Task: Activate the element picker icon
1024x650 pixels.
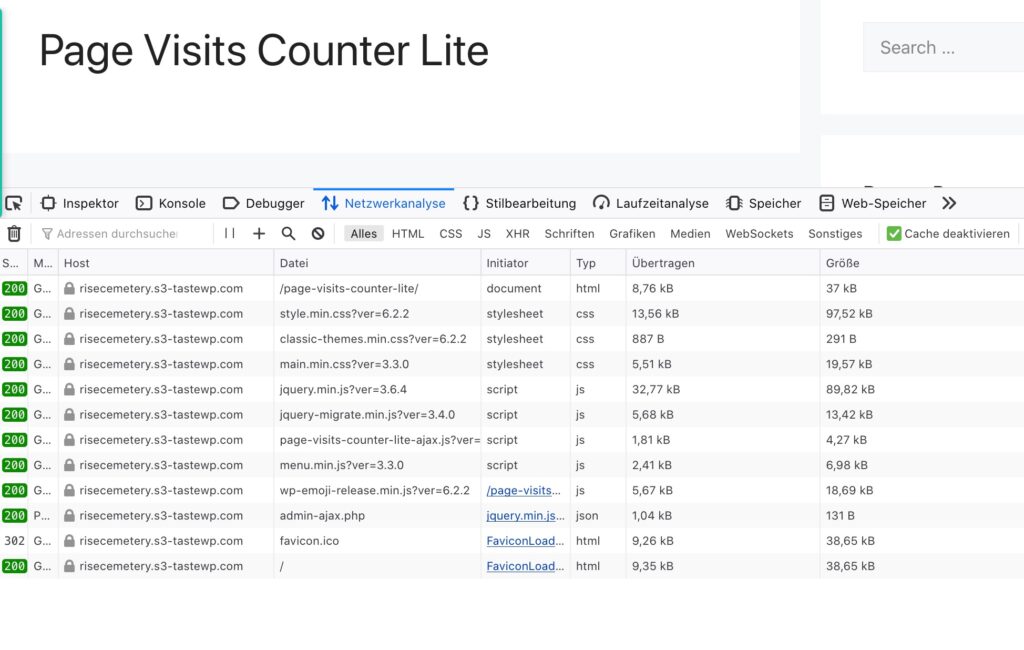Action: pos(14,203)
